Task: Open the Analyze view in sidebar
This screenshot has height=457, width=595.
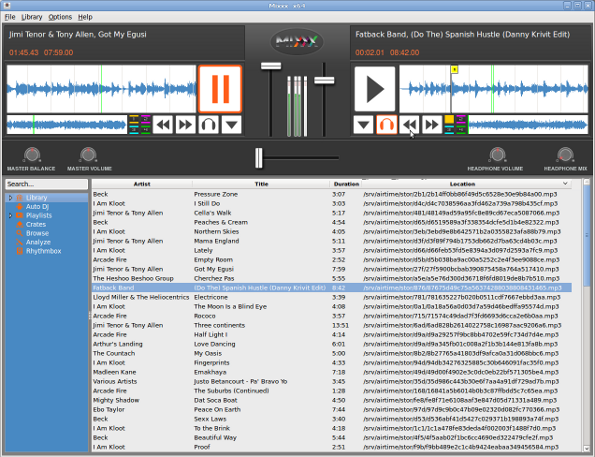Action: coord(38,242)
